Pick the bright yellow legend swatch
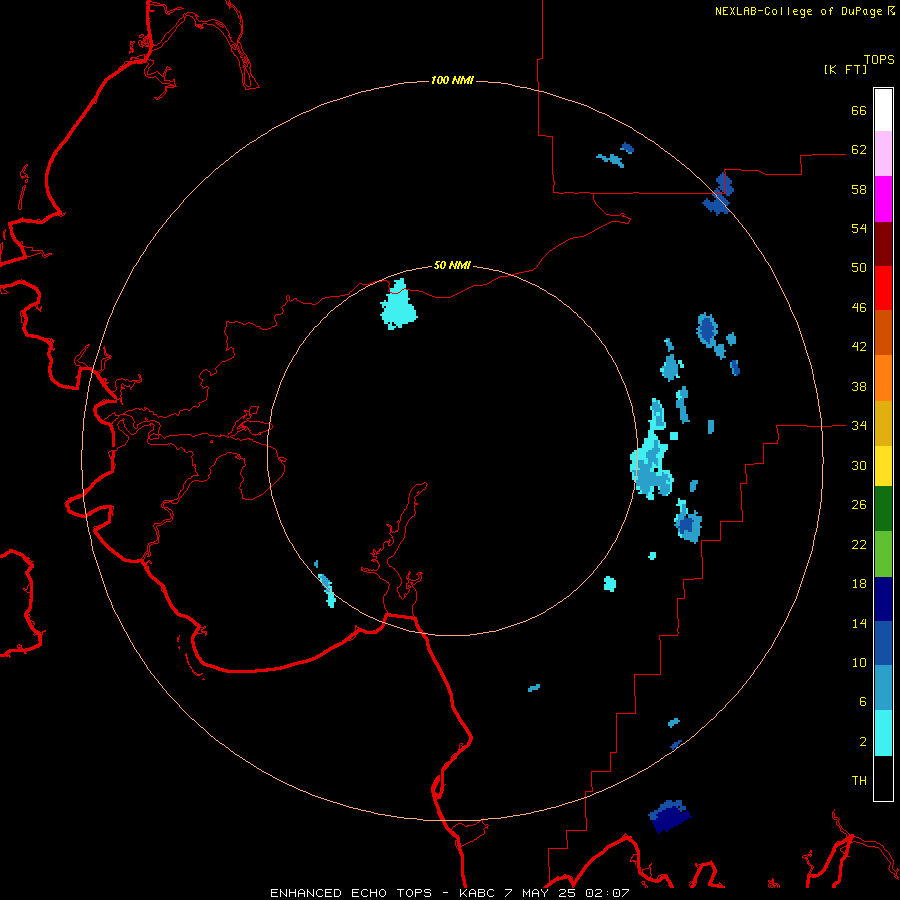Viewport: 900px width, 900px height. pyautogui.click(x=883, y=465)
